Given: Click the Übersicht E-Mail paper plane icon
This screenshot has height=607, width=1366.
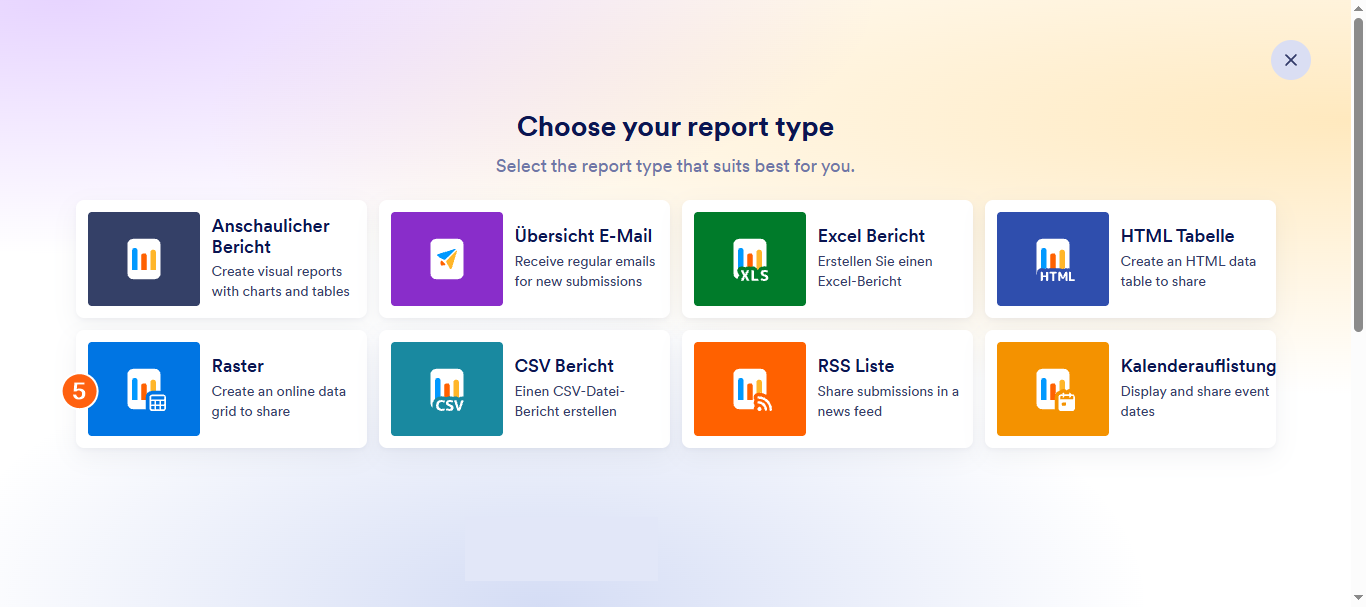Looking at the screenshot, I should tap(447, 259).
